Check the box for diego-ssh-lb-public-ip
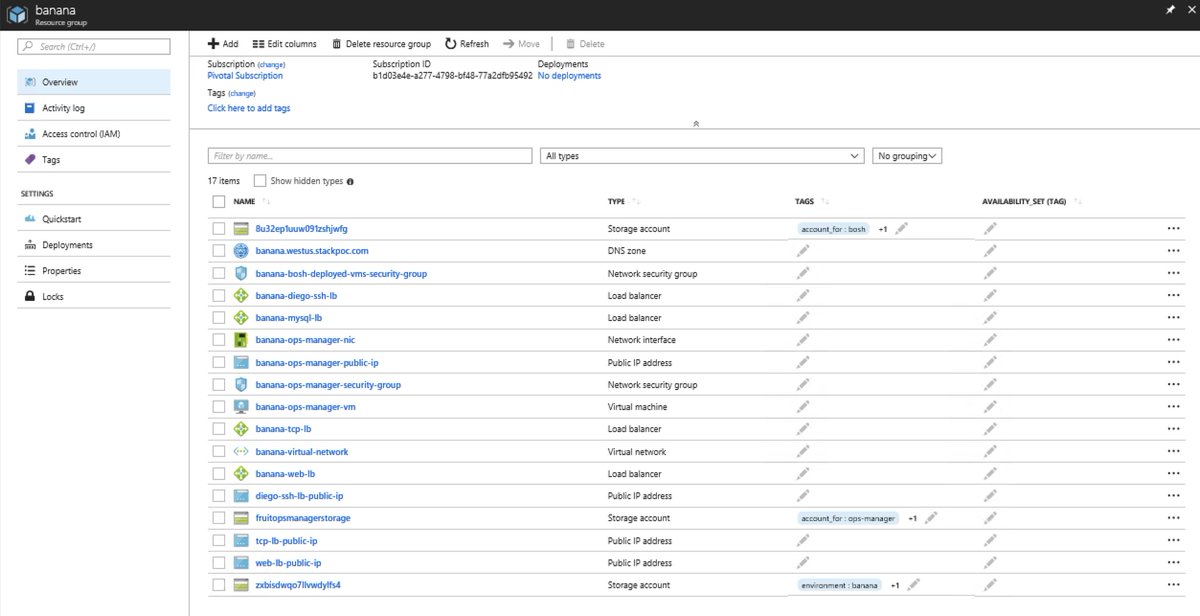This screenshot has height=616, width=1200. pos(219,496)
